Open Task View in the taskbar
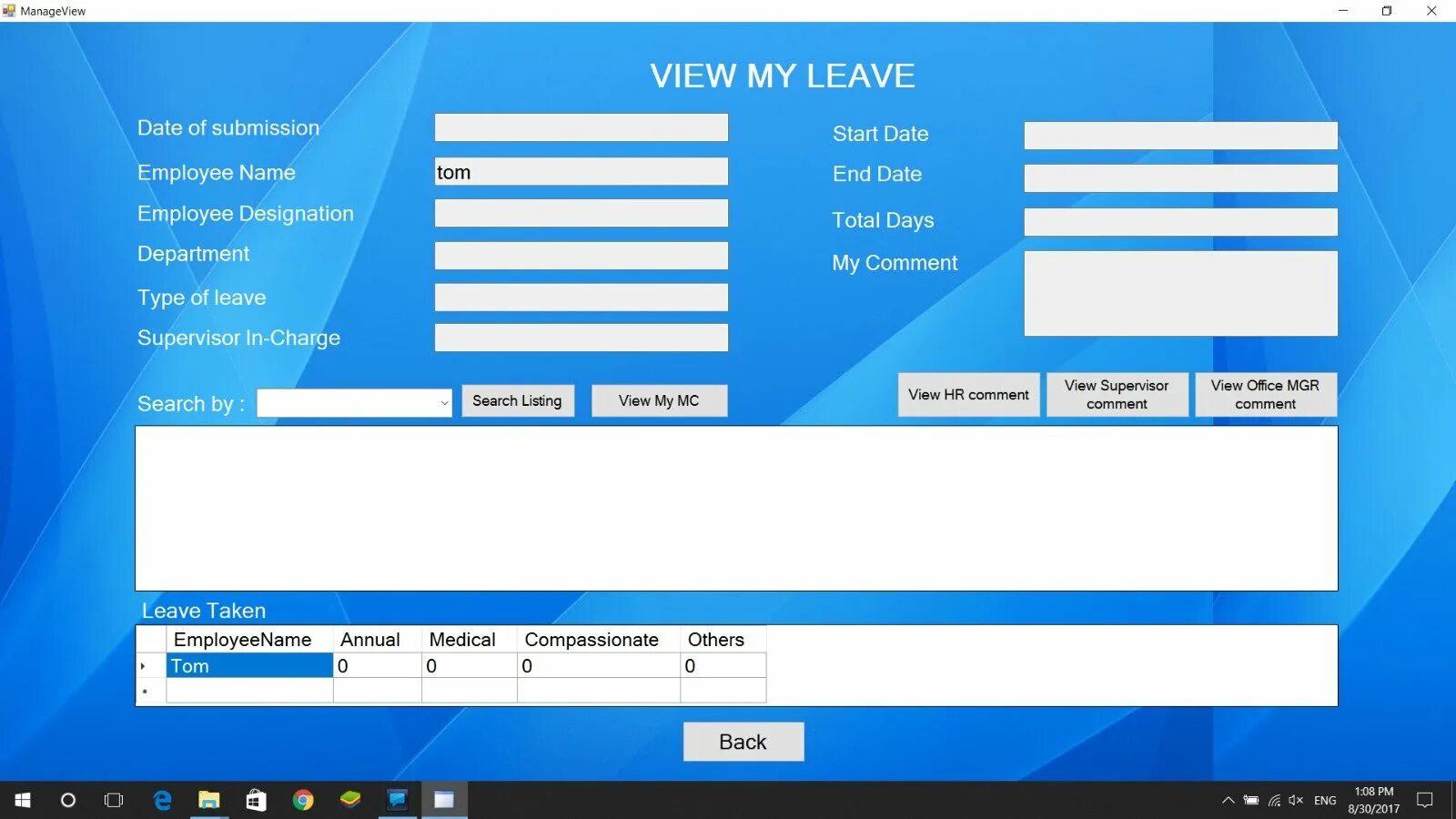1456x819 pixels. tap(114, 800)
